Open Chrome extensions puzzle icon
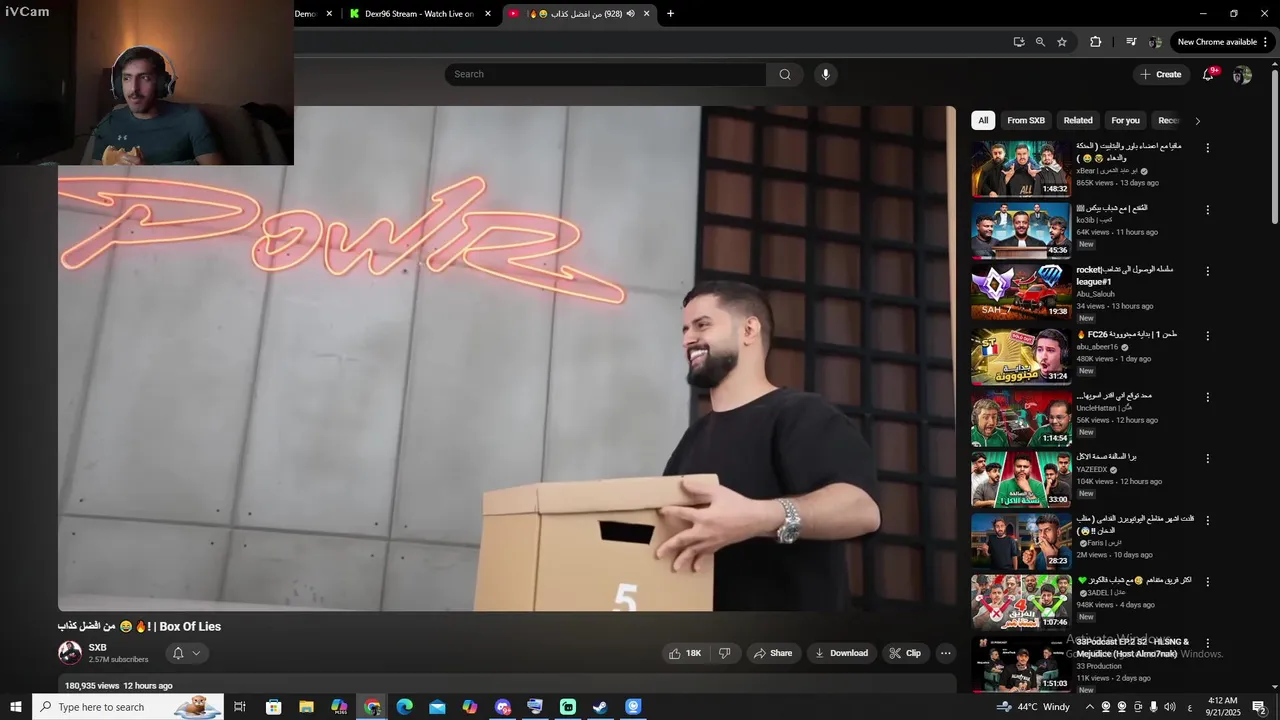This screenshot has height=720, width=1280. (x=1095, y=42)
